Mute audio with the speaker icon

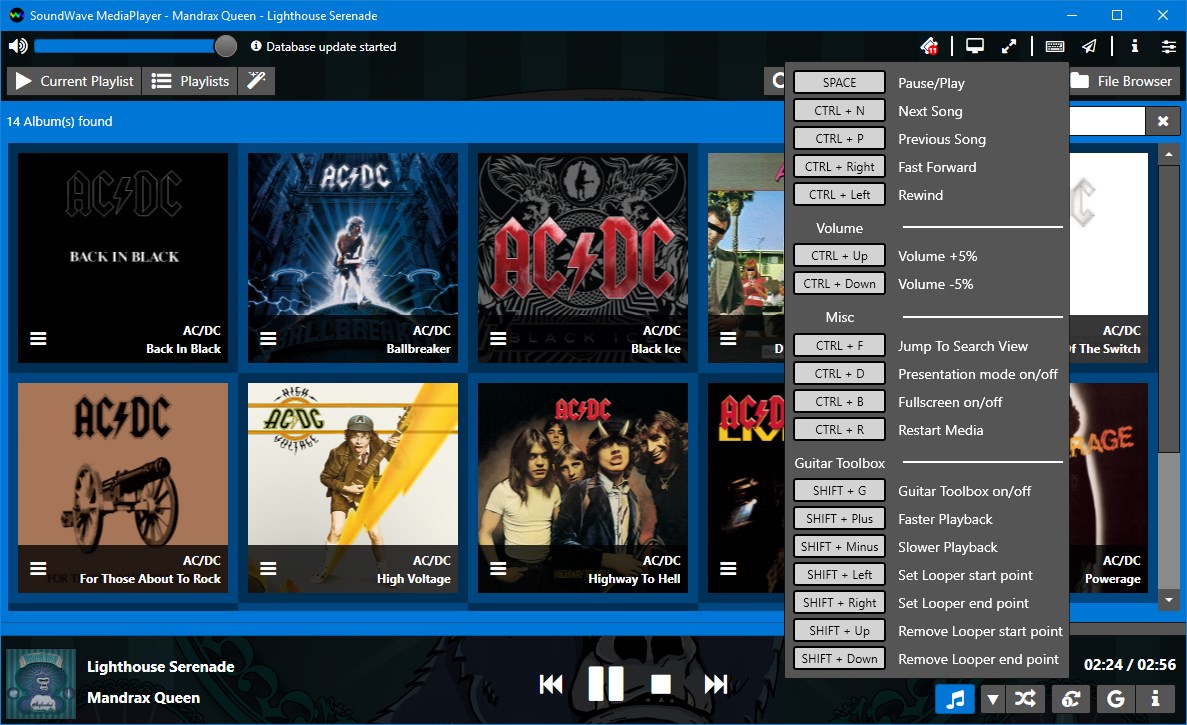(x=18, y=46)
